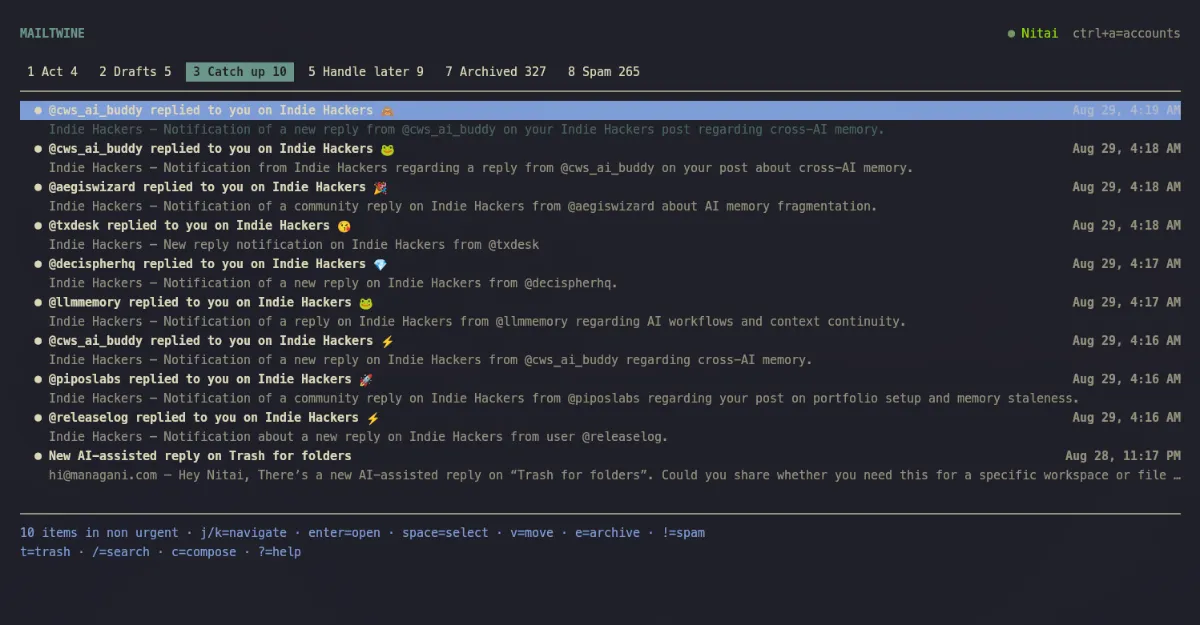Select the 3 Catch up tab
This screenshot has height=625, width=1200.
coord(240,71)
